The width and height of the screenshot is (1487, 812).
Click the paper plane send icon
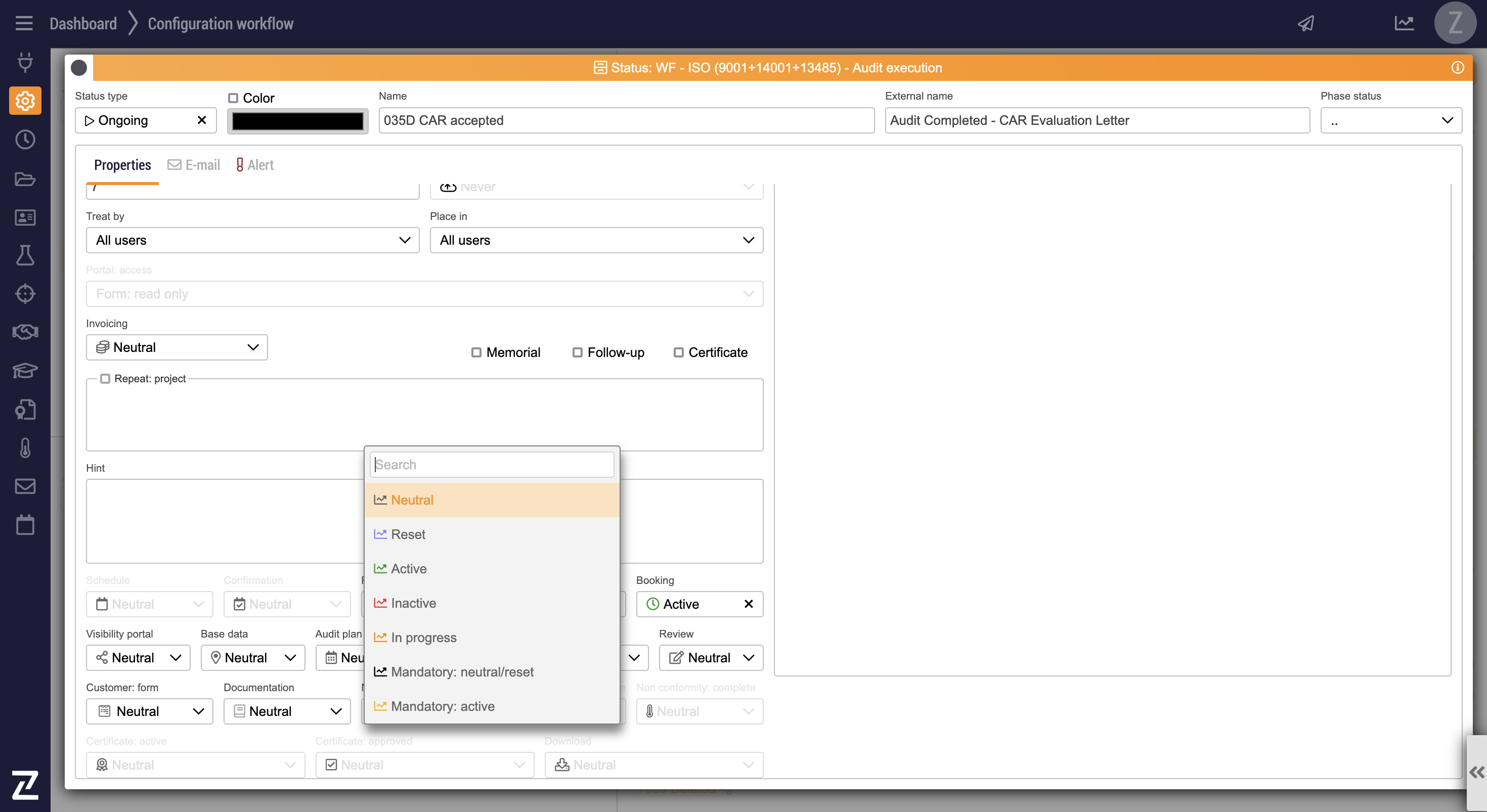click(1306, 24)
